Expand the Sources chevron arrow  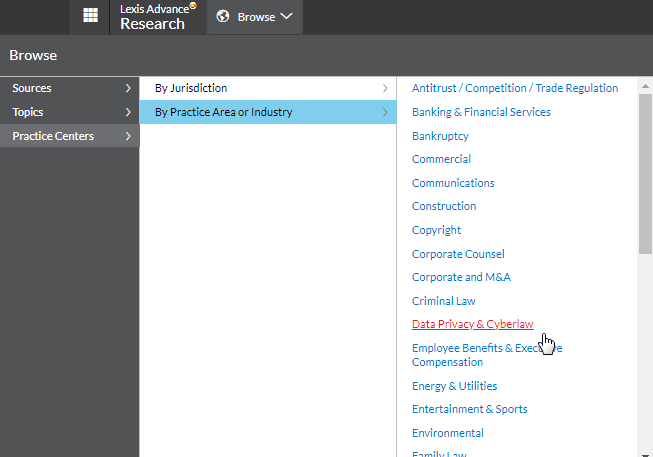[x=128, y=88]
